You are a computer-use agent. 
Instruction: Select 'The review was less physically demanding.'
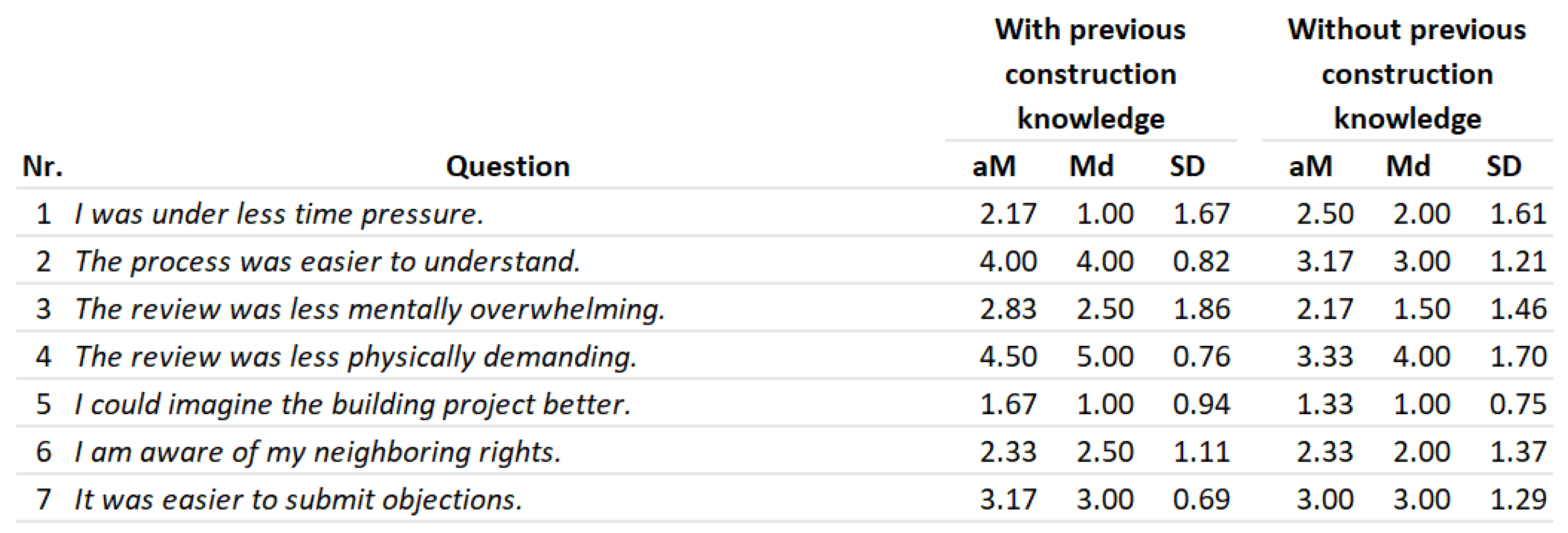click(x=356, y=356)
